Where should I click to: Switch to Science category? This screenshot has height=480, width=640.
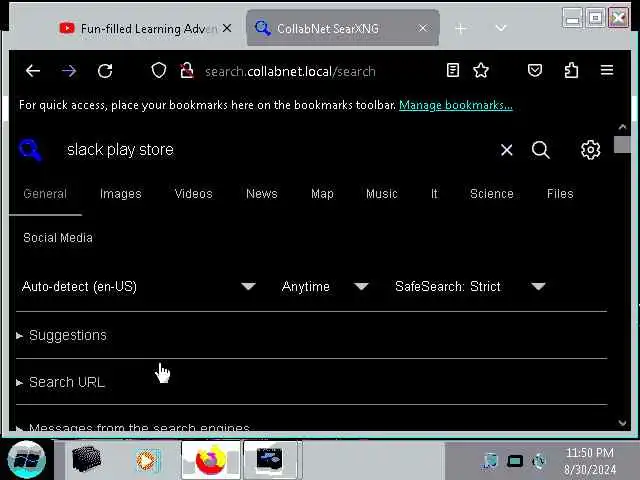click(491, 194)
